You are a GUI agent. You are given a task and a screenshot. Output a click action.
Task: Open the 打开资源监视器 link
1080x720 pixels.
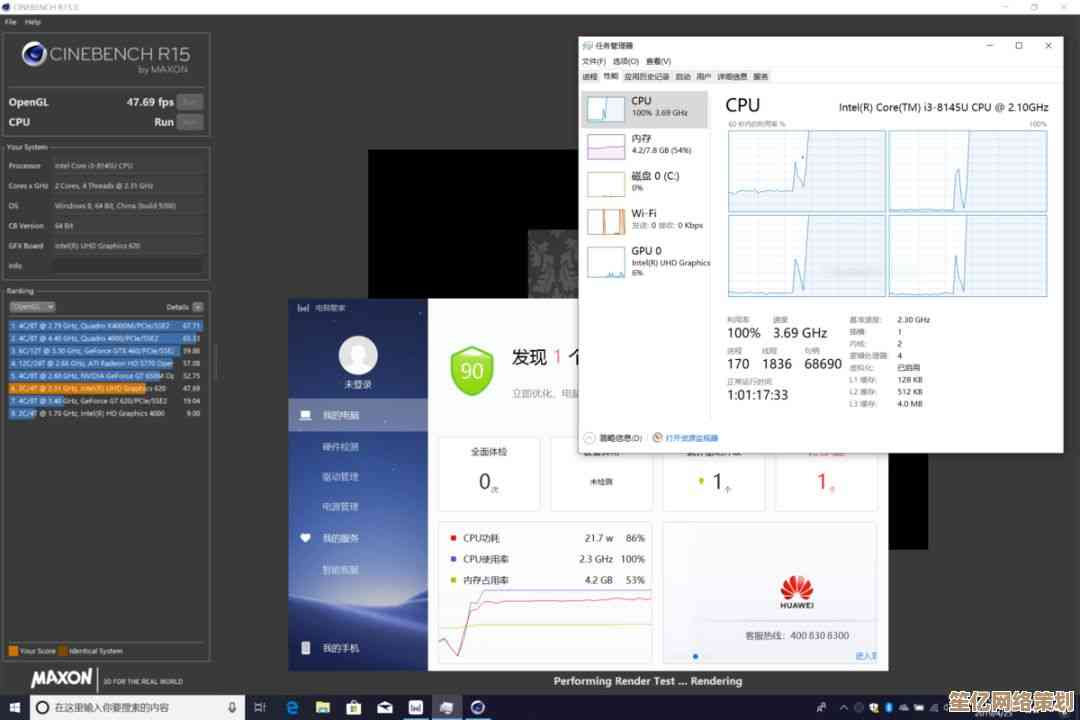pos(691,438)
